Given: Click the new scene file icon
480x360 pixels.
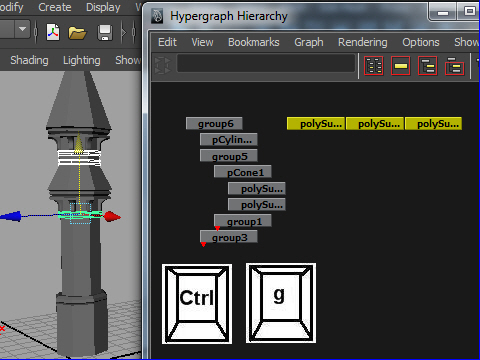Looking at the screenshot, I should click(53, 32).
